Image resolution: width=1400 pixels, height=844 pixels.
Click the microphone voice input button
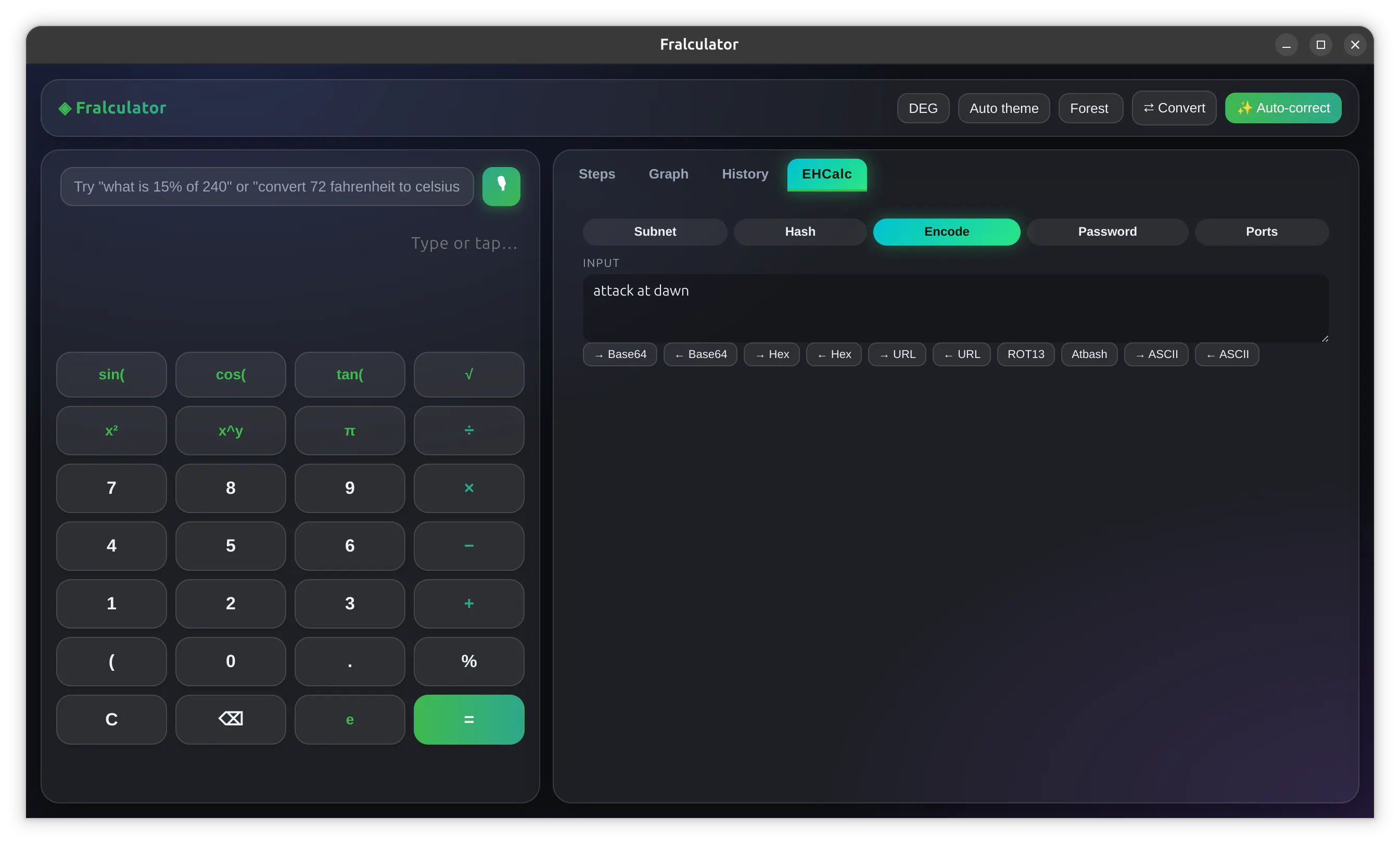(501, 186)
